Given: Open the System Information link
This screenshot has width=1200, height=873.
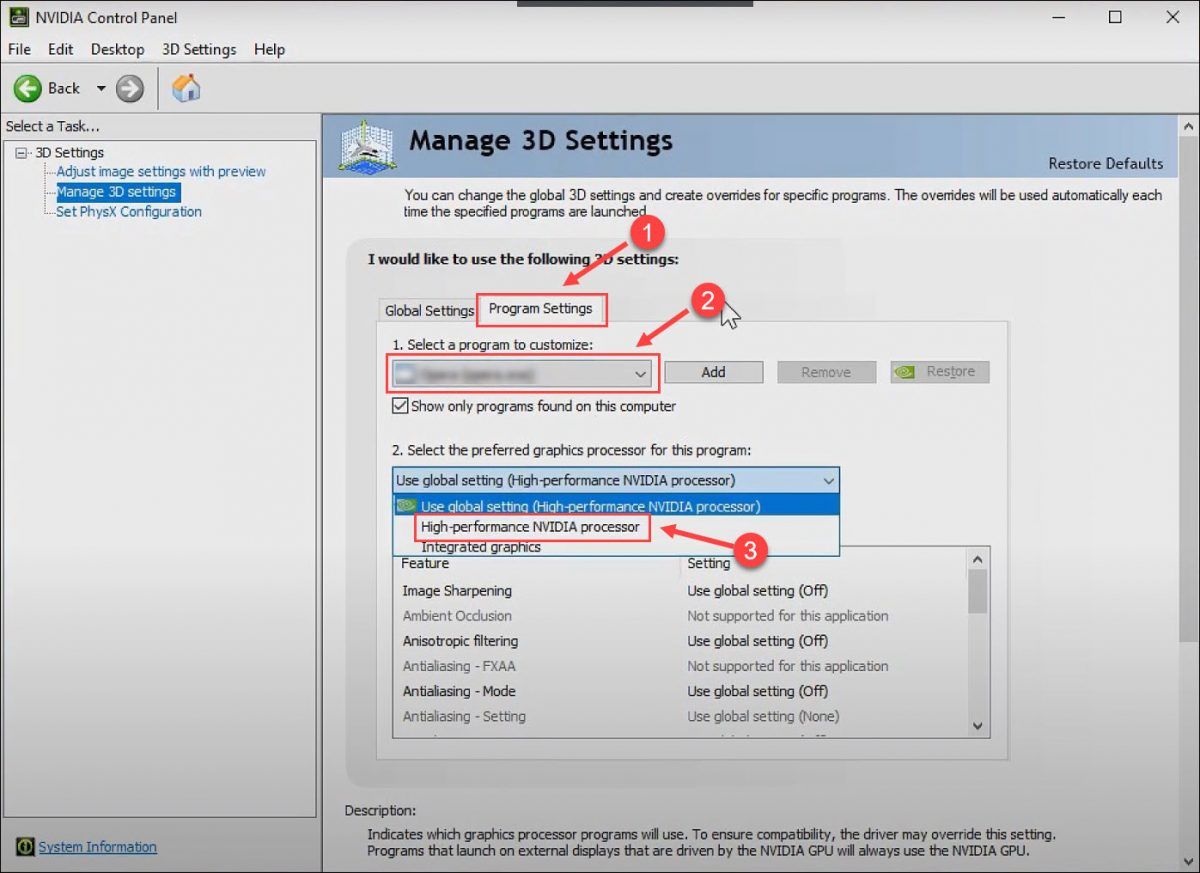Looking at the screenshot, I should click(x=98, y=847).
